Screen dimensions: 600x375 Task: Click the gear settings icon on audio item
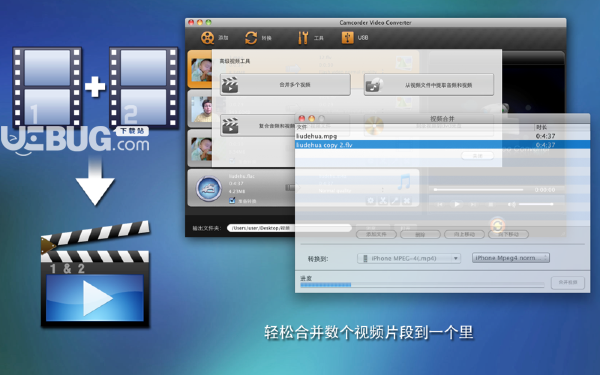pos(370,201)
